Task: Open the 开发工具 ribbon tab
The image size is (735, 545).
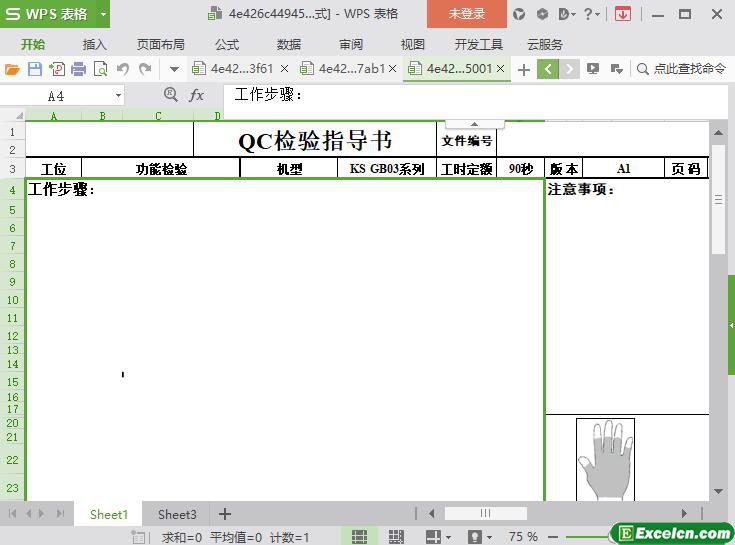Action: tap(479, 45)
